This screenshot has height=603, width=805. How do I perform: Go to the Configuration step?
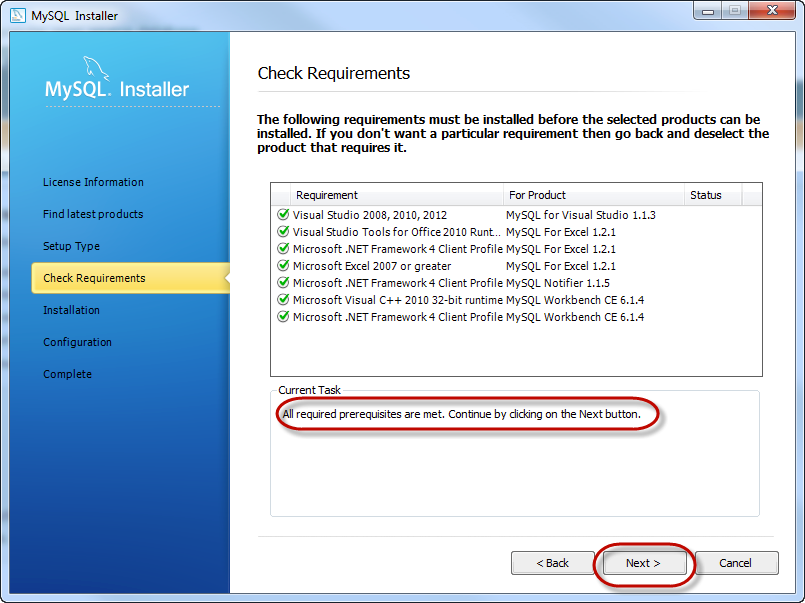point(77,342)
